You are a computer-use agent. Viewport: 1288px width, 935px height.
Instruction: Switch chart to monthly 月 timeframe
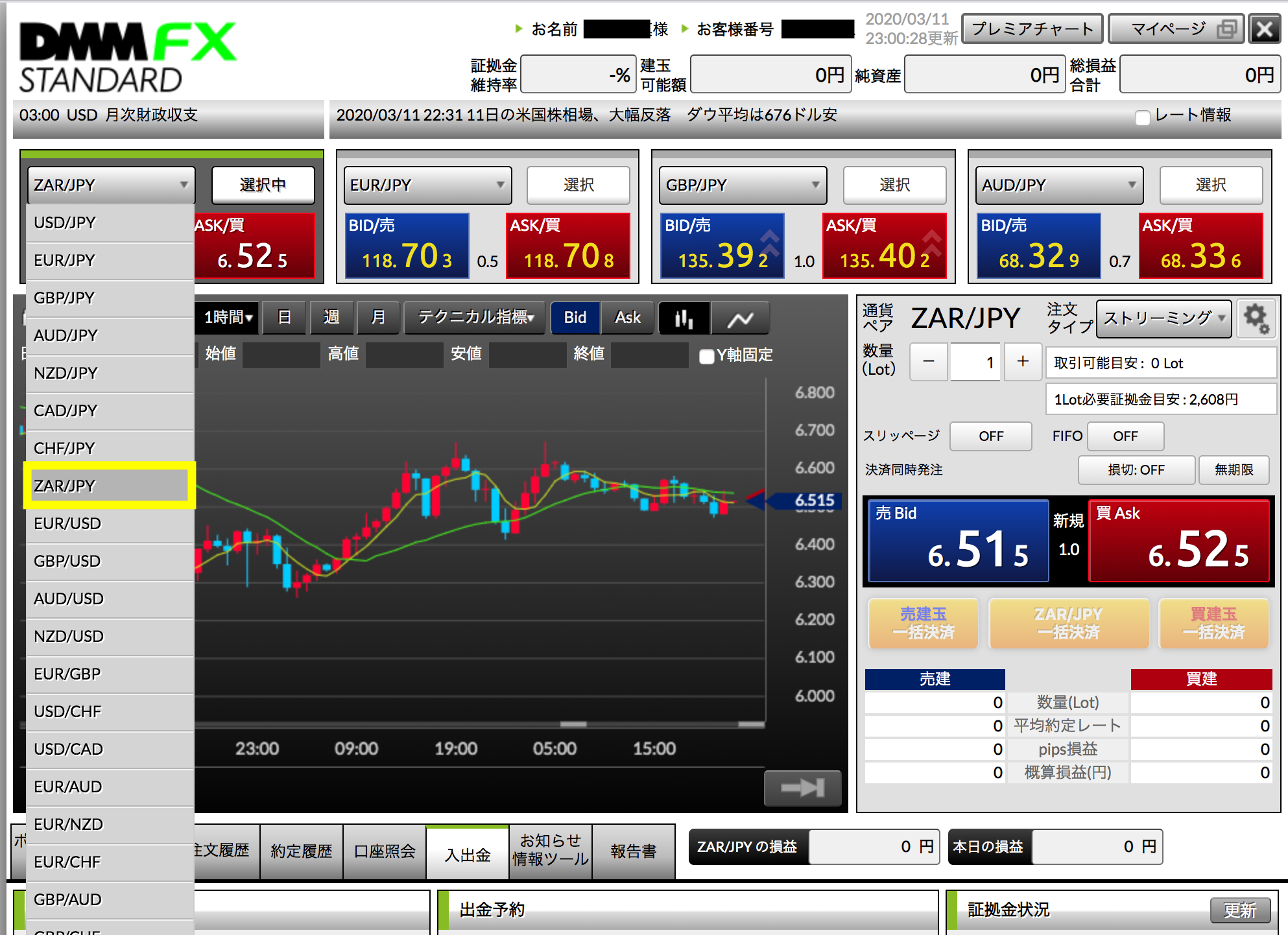(x=378, y=318)
